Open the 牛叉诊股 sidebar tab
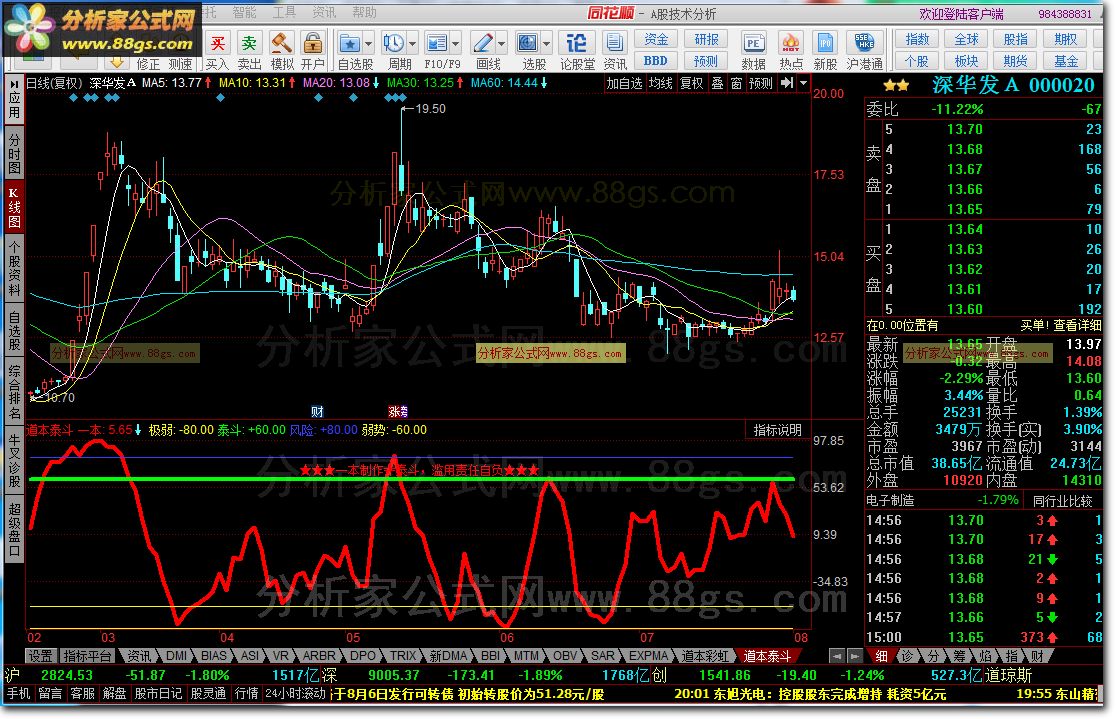The width and height of the screenshot is (1116, 719). tap(14, 461)
